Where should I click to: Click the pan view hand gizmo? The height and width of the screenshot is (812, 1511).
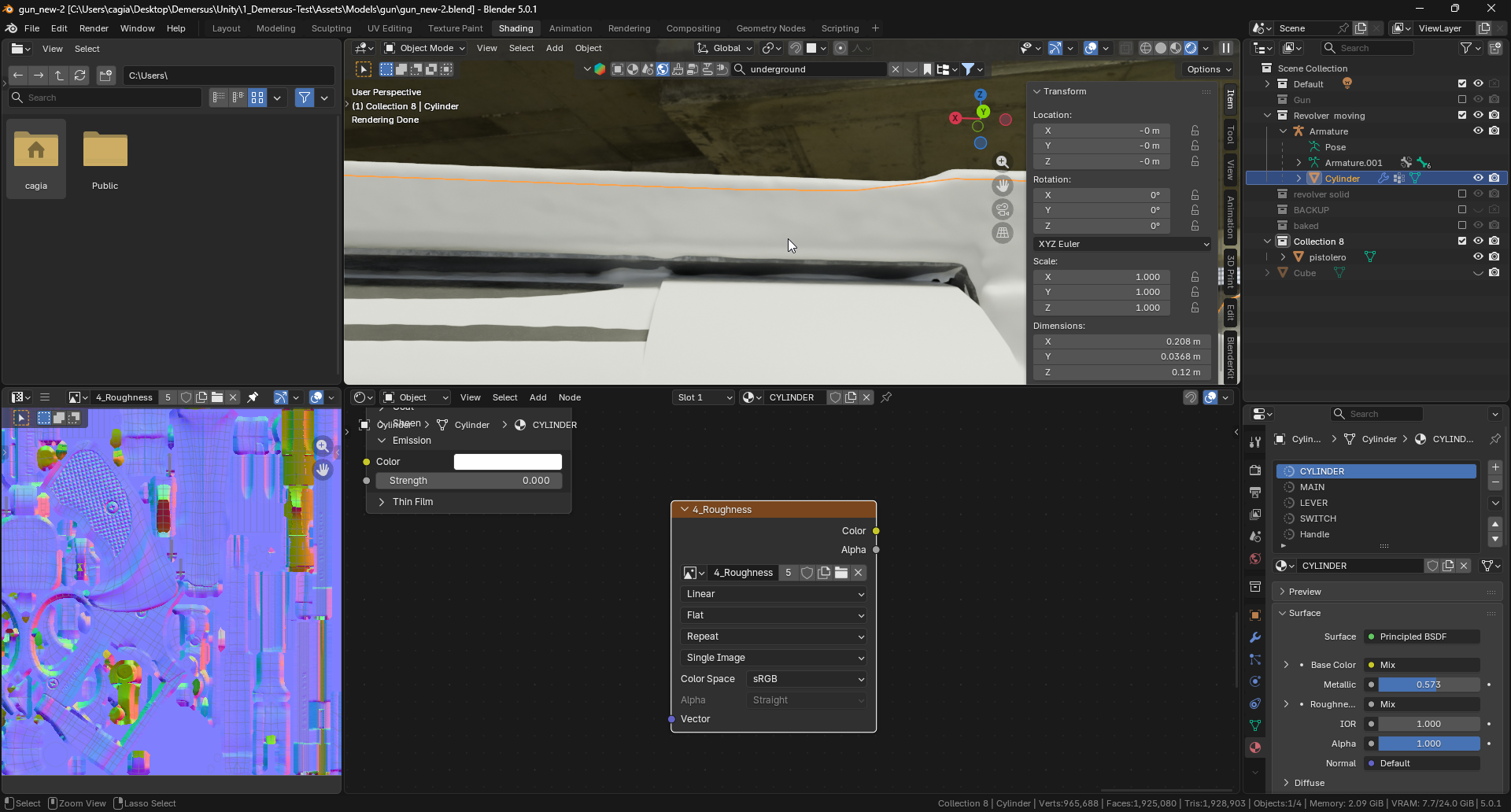click(1002, 186)
